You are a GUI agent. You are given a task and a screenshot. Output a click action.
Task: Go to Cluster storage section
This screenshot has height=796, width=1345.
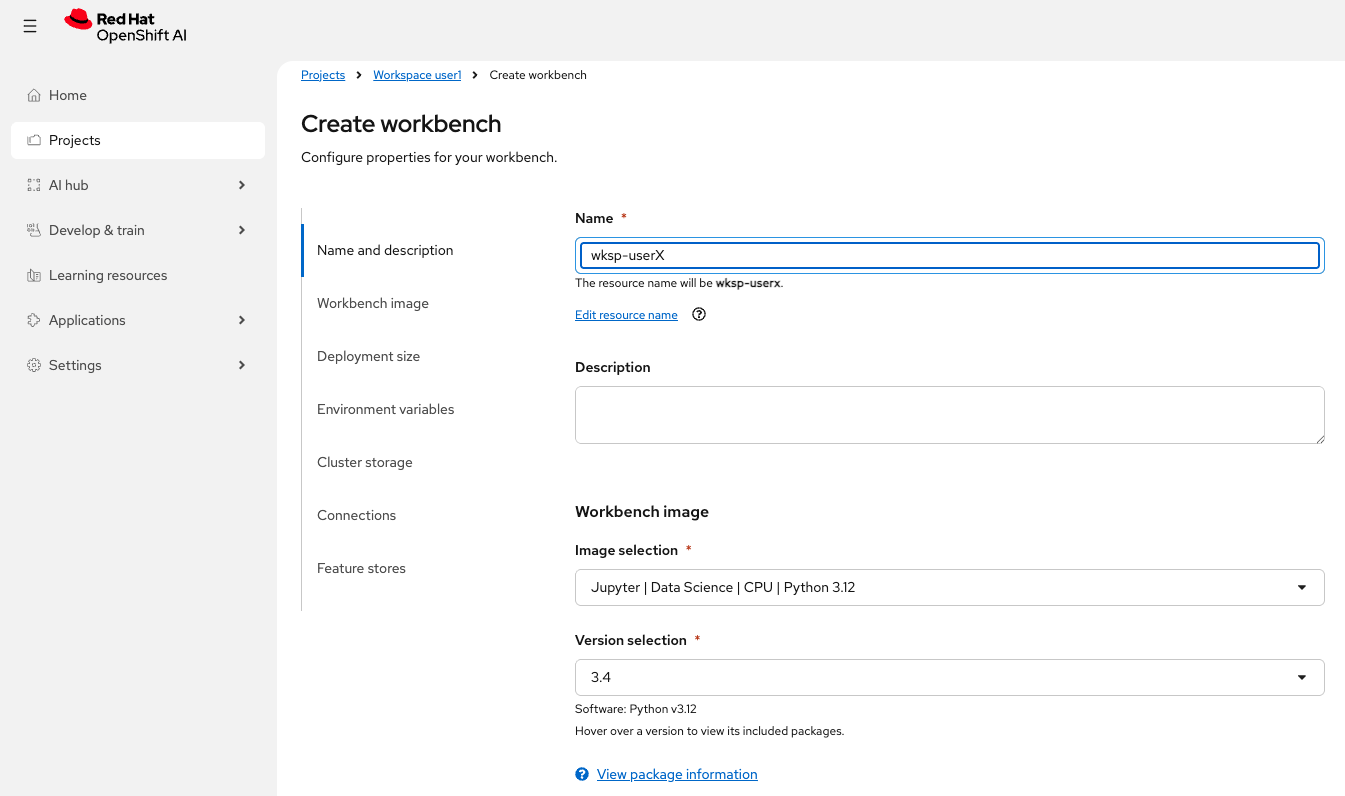(x=364, y=462)
